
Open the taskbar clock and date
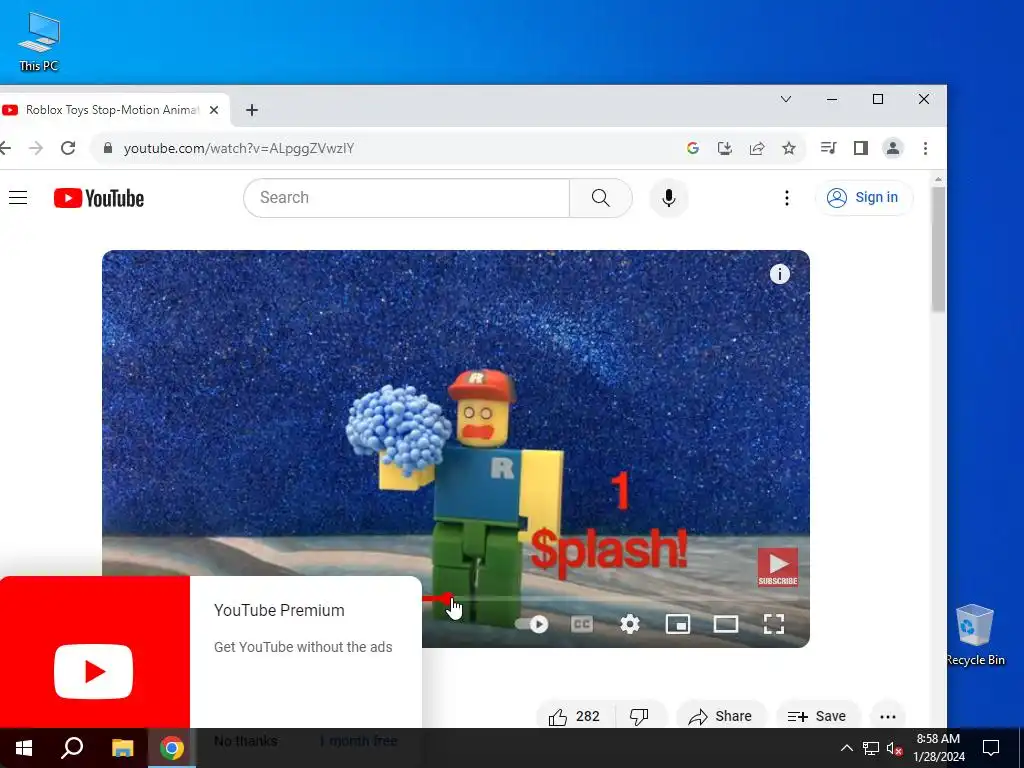[x=938, y=748]
